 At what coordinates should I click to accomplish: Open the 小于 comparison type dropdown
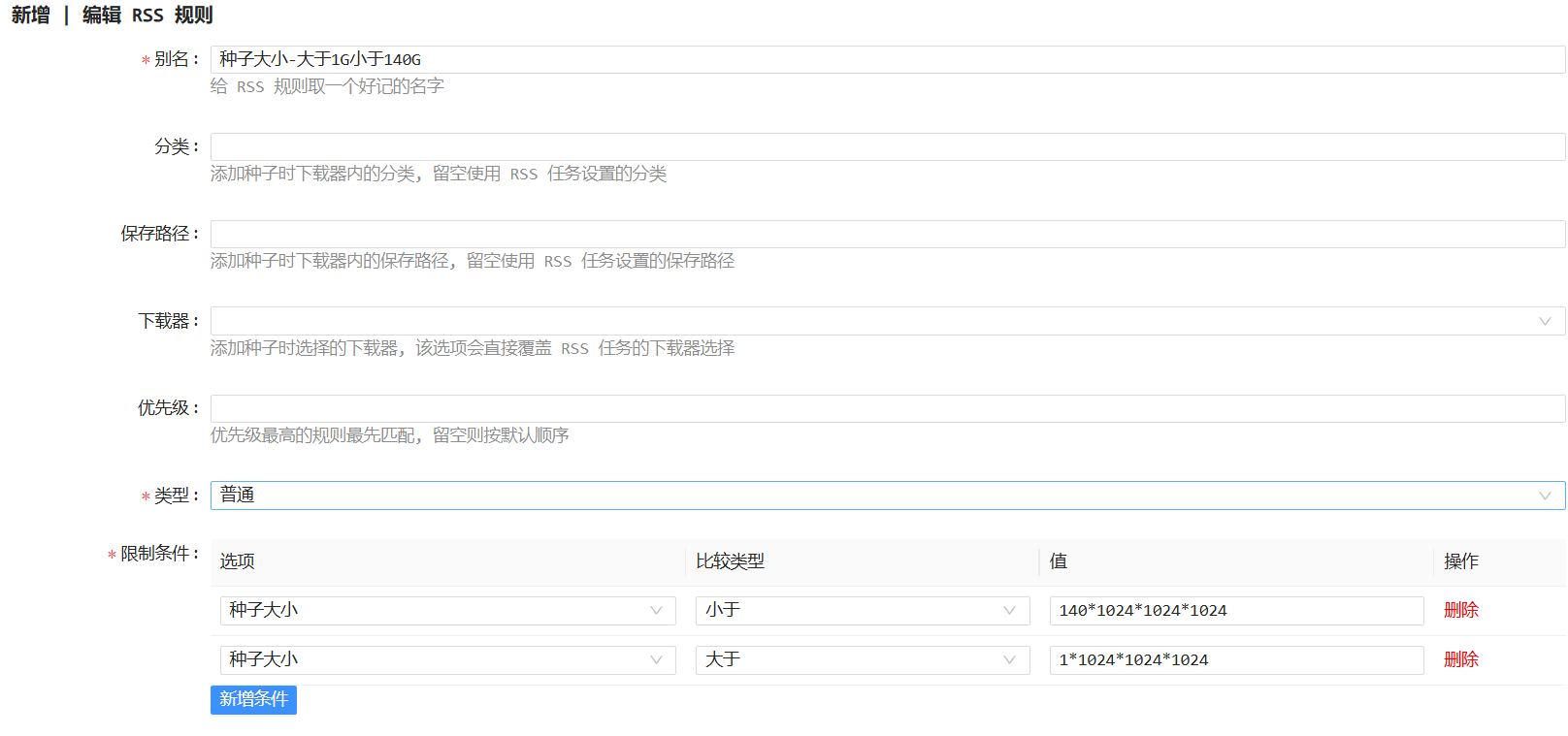tap(849, 610)
